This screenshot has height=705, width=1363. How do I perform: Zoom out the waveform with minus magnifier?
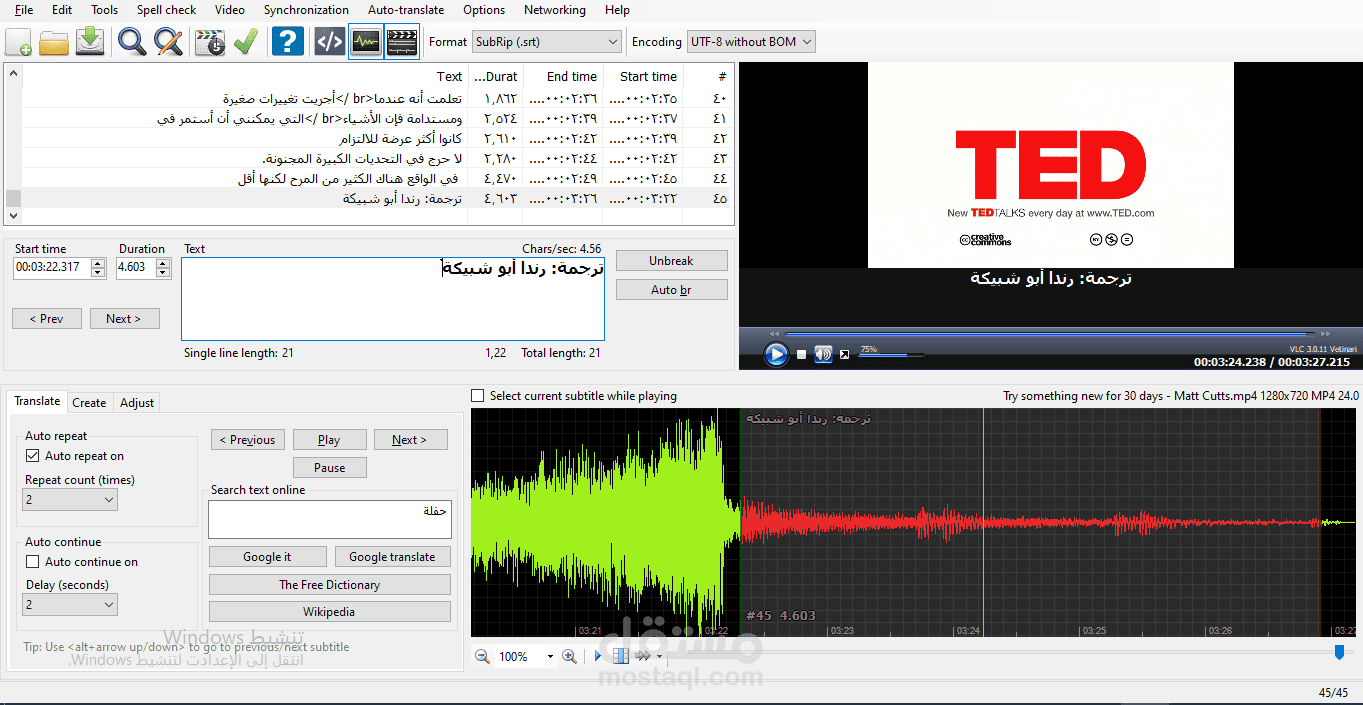tap(482, 656)
